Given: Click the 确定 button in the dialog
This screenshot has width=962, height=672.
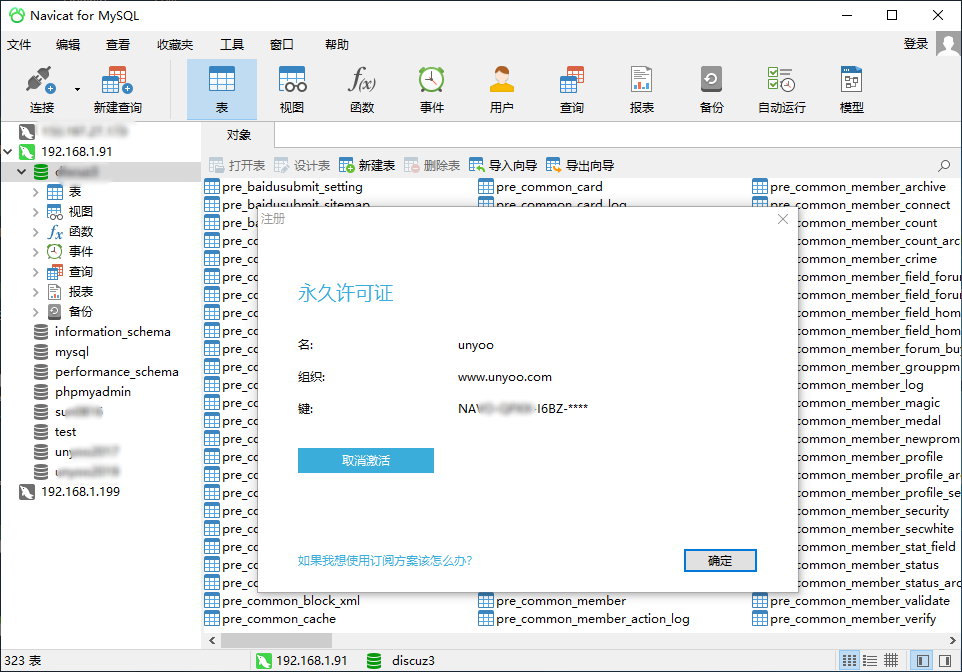Looking at the screenshot, I should tap(720, 560).
